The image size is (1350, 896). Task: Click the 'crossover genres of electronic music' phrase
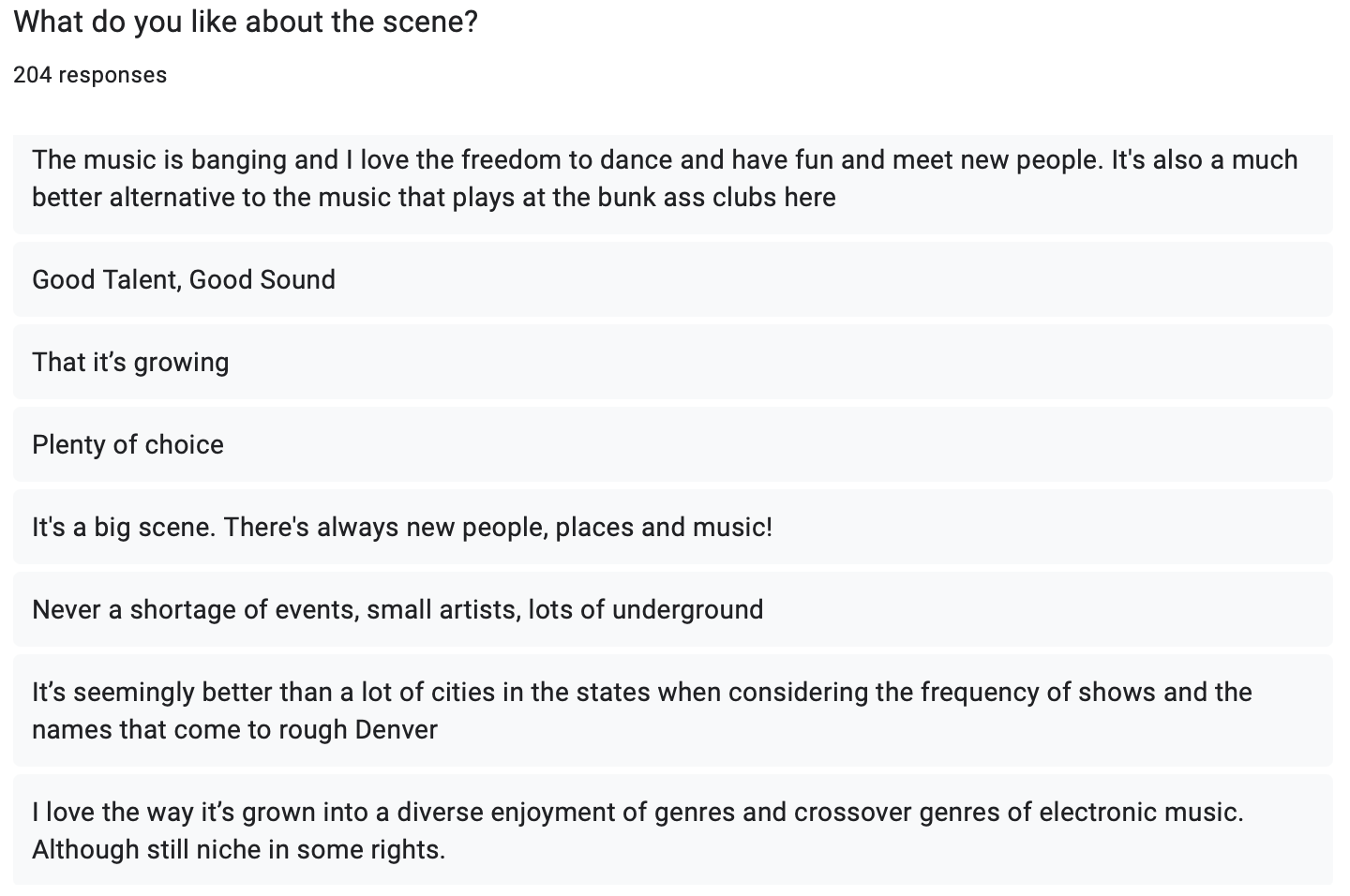pos(1018,812)
